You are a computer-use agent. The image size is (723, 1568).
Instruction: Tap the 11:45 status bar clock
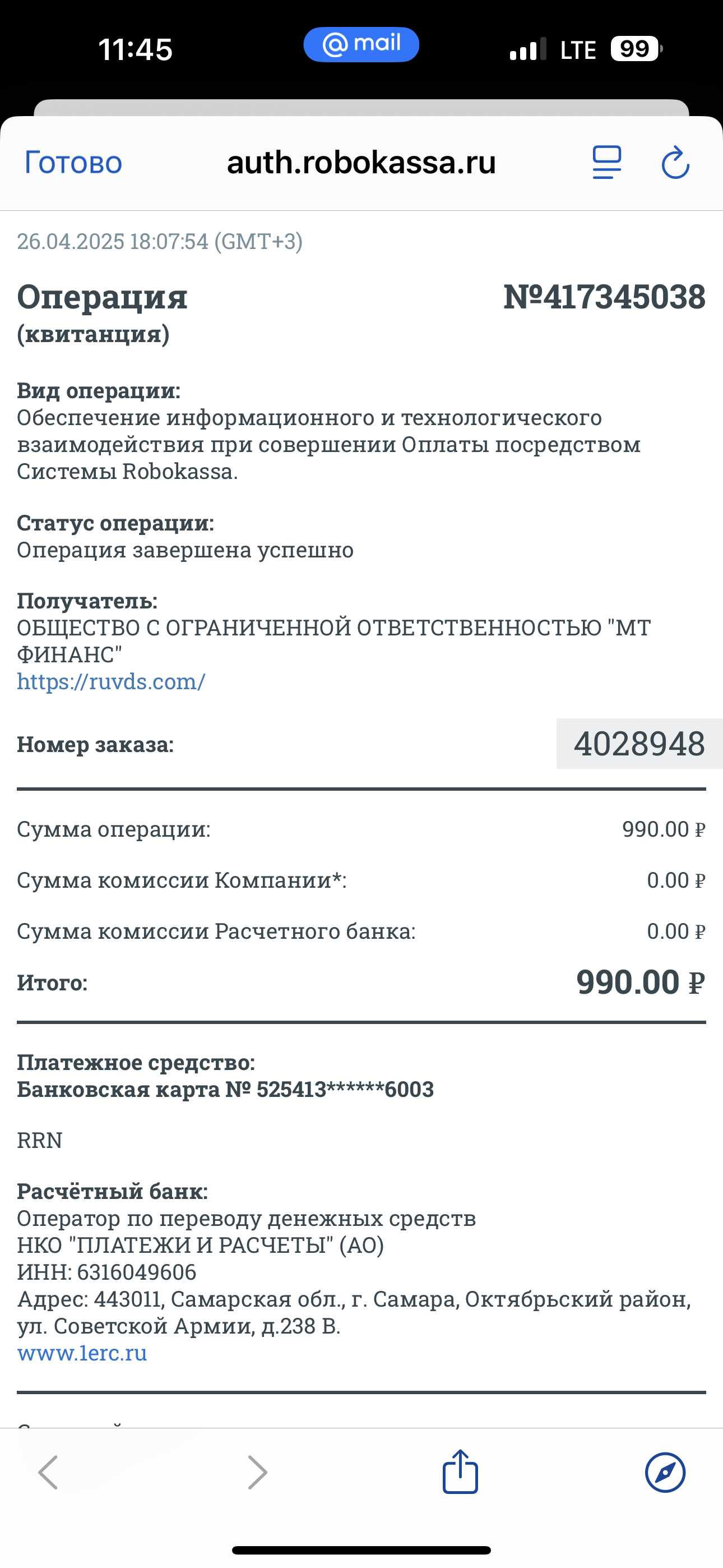(135, 49)
